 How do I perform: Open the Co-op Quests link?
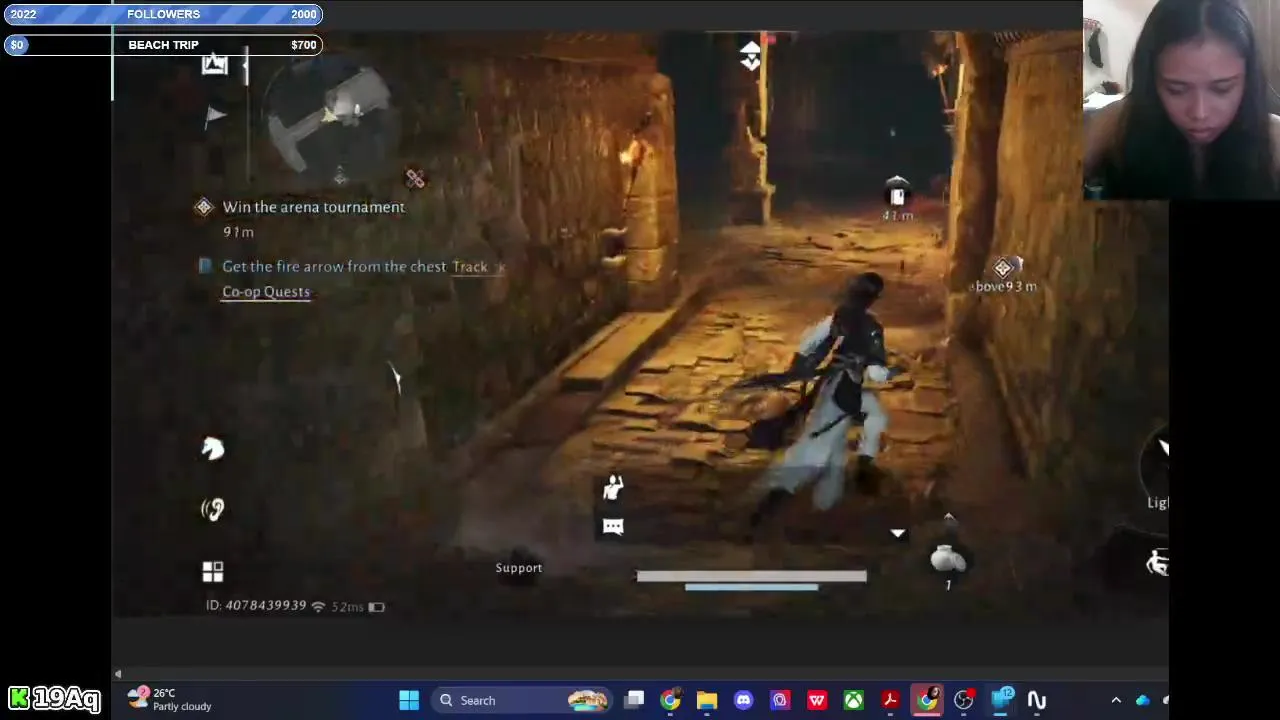point(266,292)
